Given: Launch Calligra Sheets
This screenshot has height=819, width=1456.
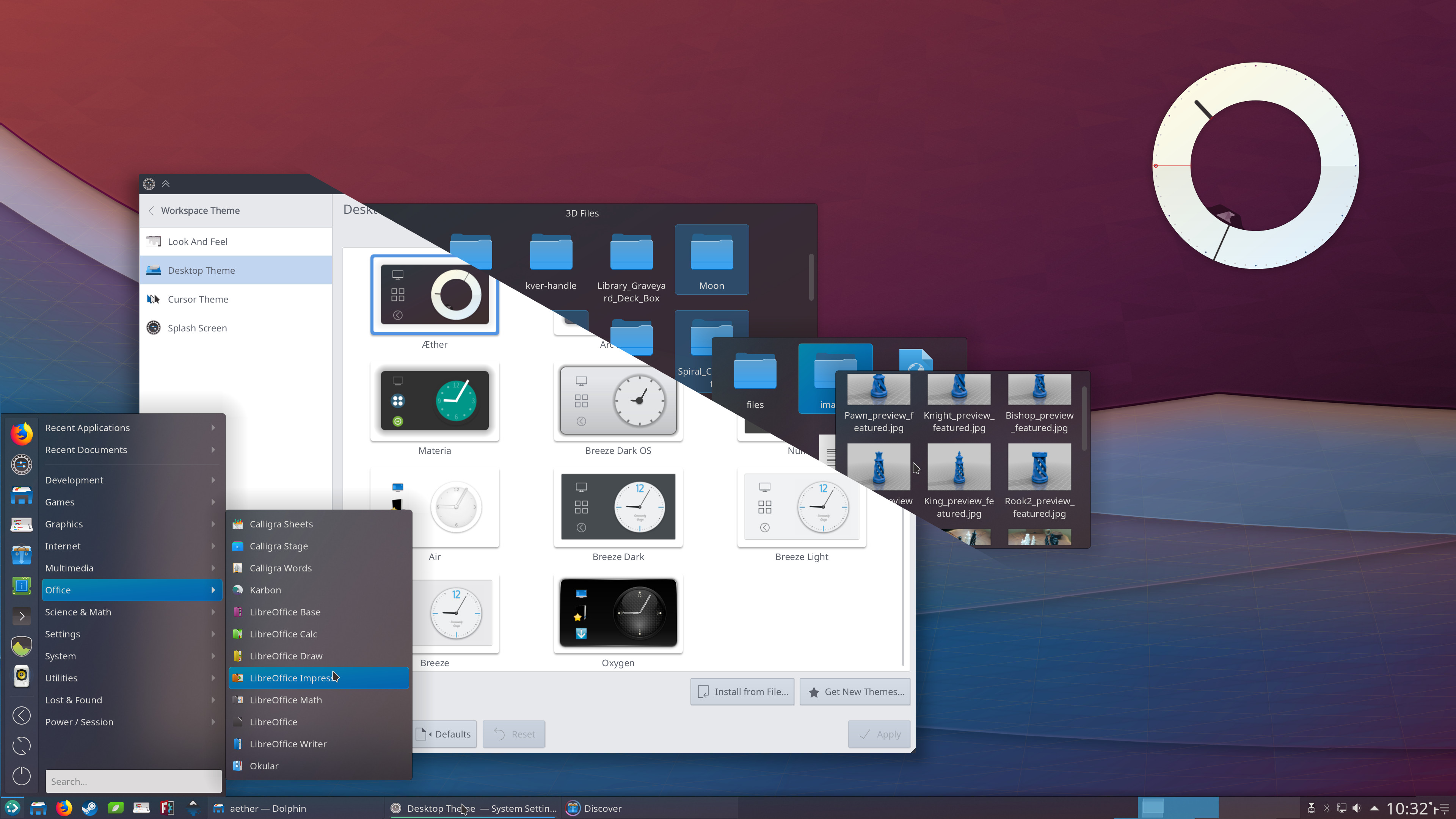Looking at the screenshot, I should (x=318, y=524).
